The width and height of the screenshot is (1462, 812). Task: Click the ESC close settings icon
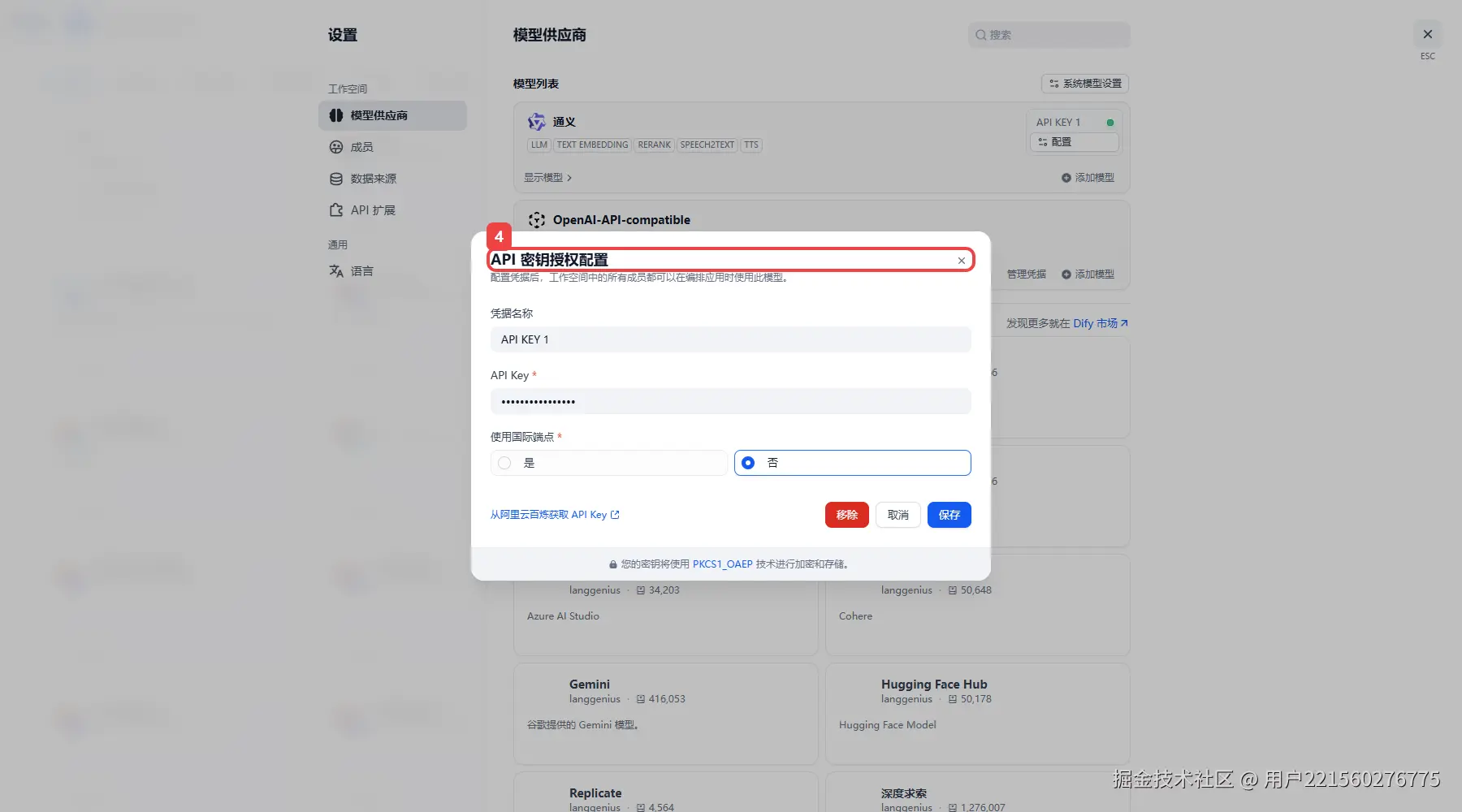point(1427,34)
